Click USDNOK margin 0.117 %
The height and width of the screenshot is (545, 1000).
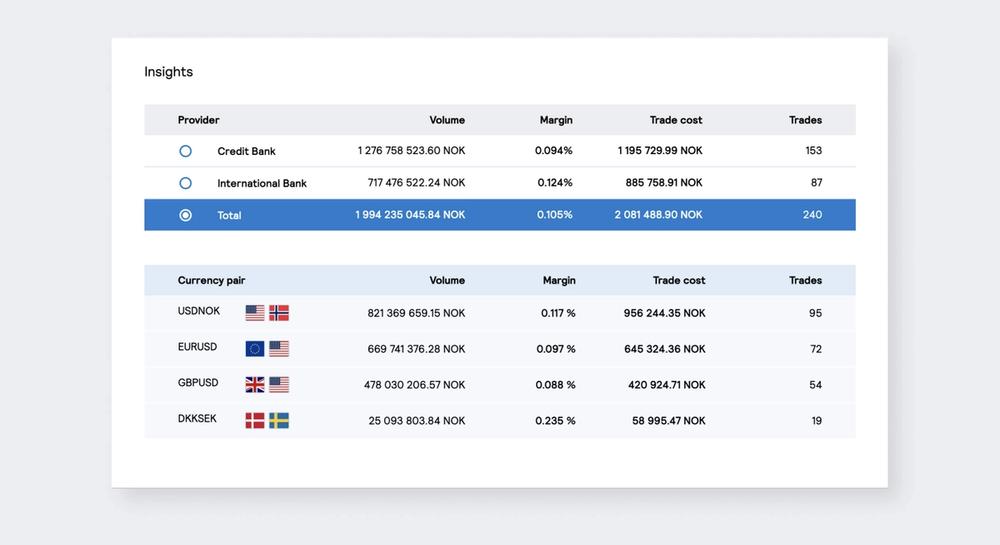click(x=558, y=313)
